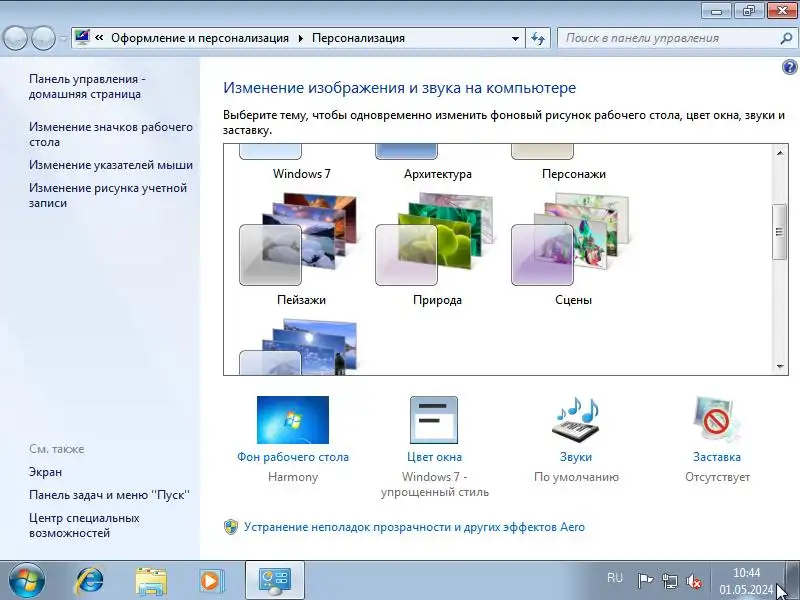Click the Show Desktop strip
The width and height of the screenshot is (800, 600).
(792, 580)
